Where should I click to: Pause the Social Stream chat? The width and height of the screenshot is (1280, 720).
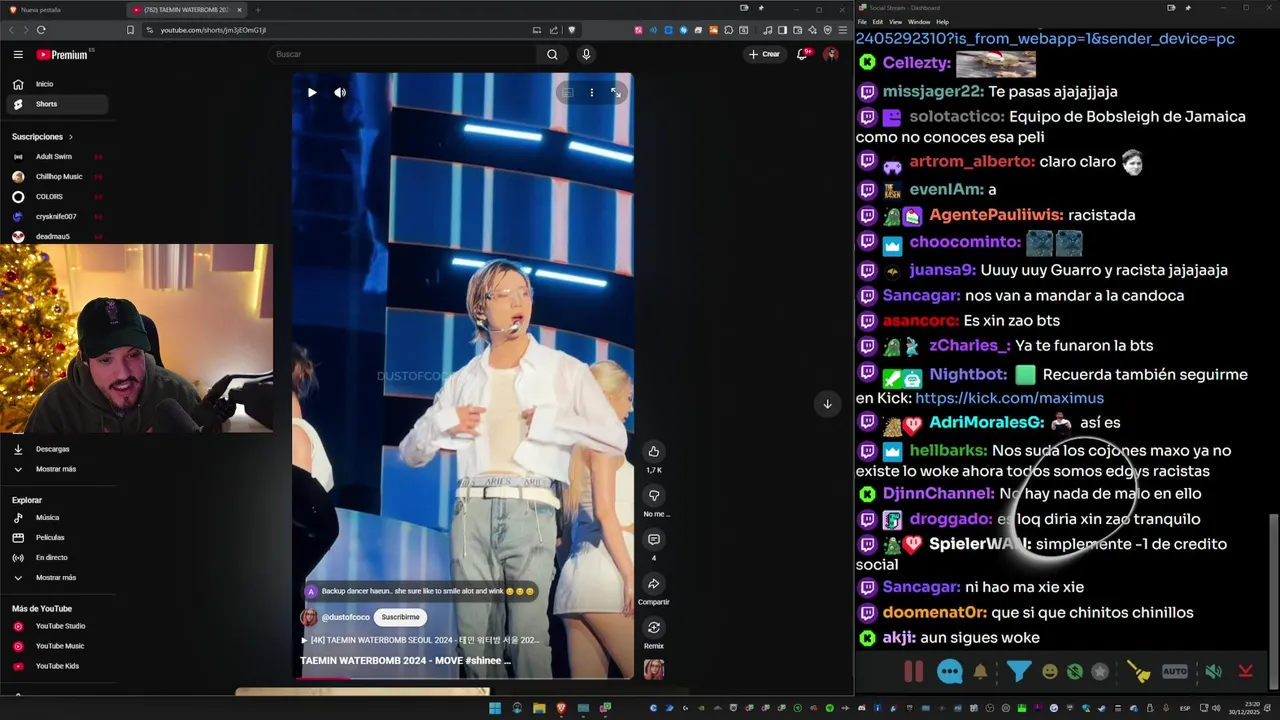click(913, 672)
